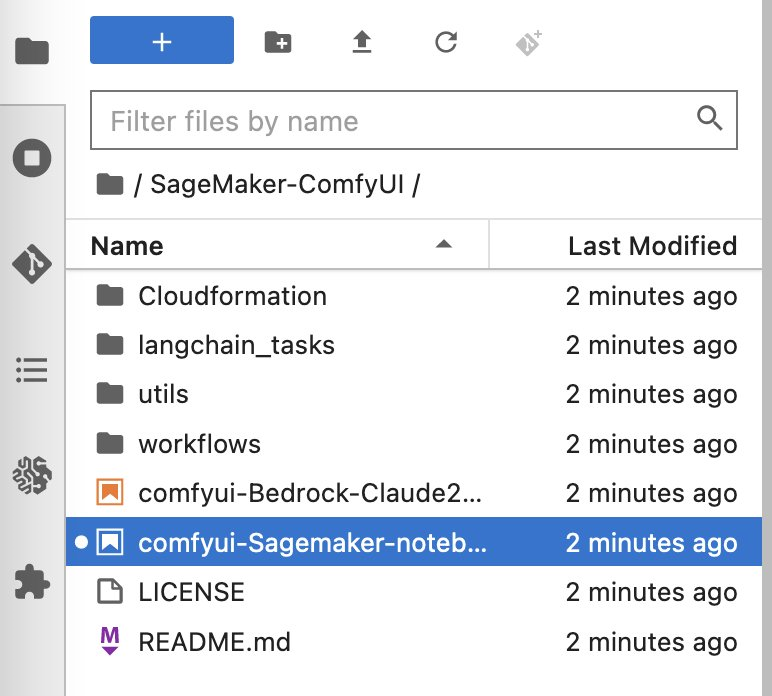Screen dimensions: 772x696
Task: Click the Upload Files icon
Action: 362,42
